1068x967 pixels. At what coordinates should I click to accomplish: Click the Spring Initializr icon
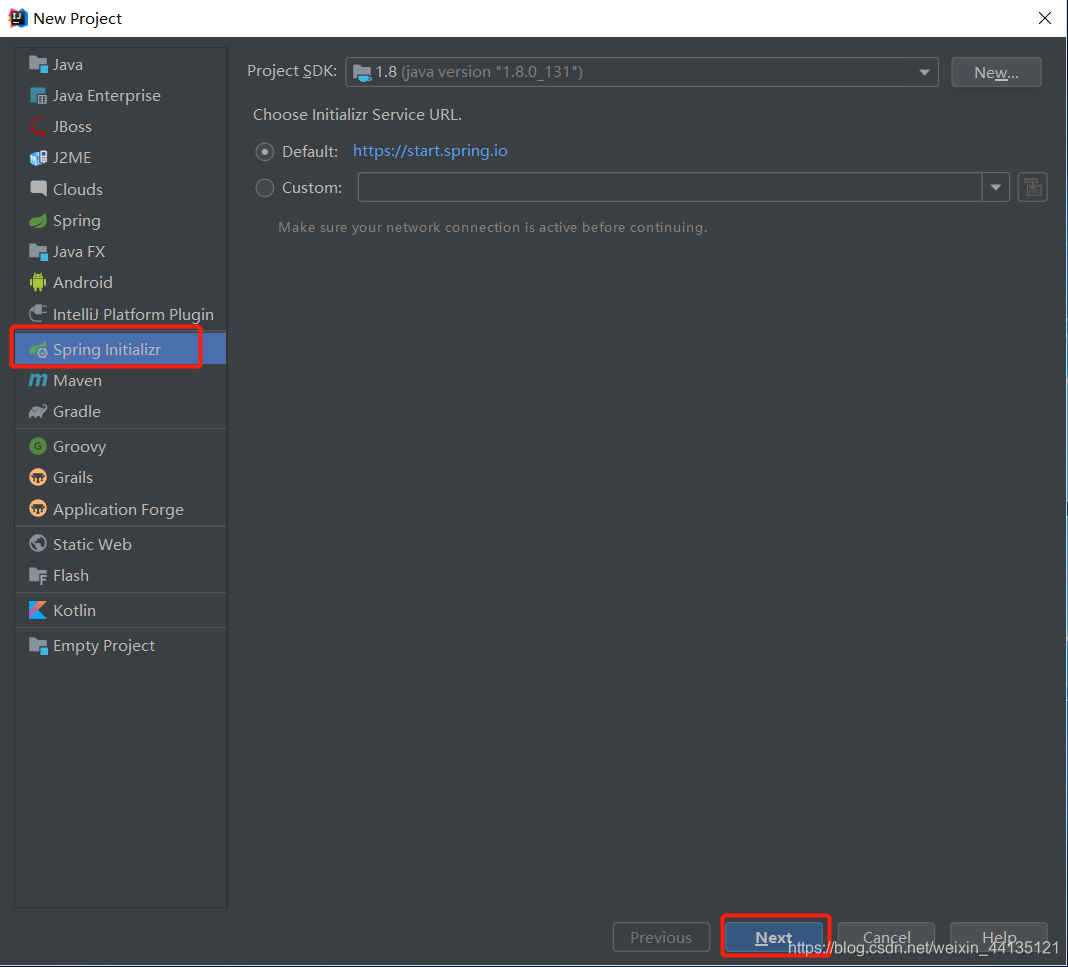coord(38,350)
